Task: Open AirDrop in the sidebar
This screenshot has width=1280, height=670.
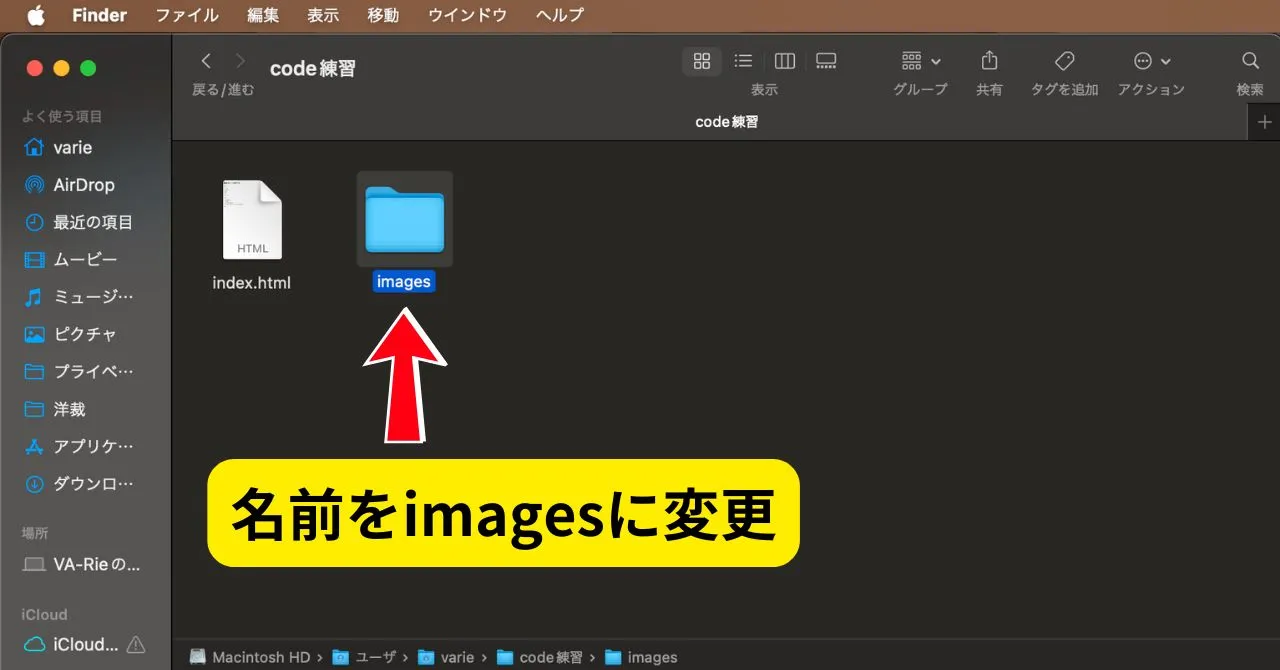Action: click(x=83, y=185)
